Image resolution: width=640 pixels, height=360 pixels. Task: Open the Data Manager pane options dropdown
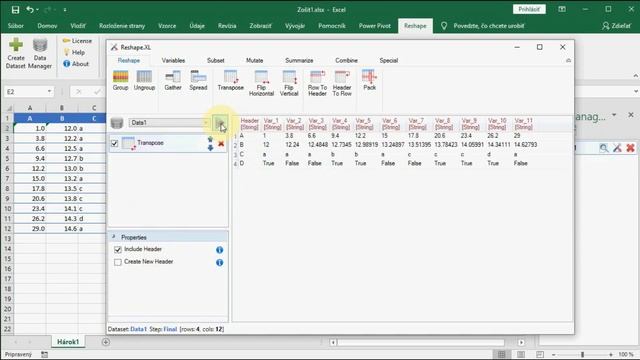pos(614,115)
